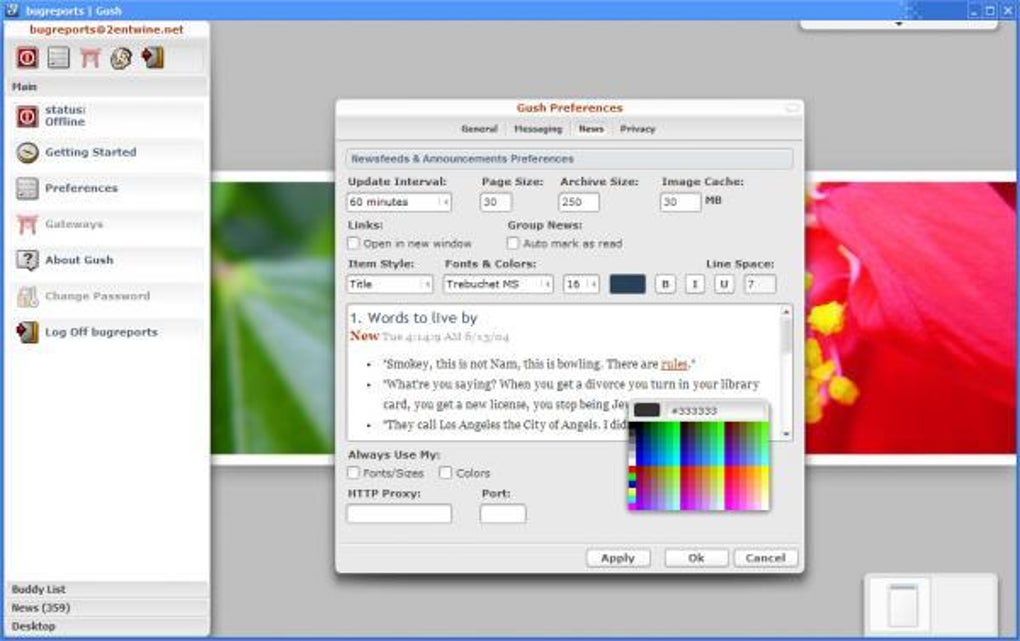1020x641 pixels.
Task: Open Update Interval 60 minutes dropdown
Action: (x=399, y=202)
